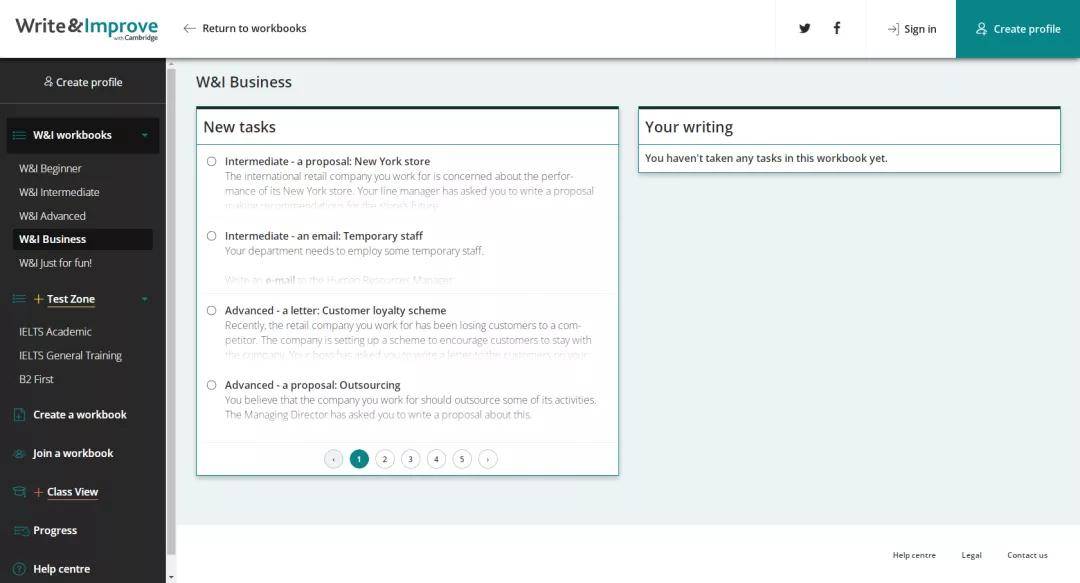Collapse the W&I workbooks section arrow

tap(145, 135)
